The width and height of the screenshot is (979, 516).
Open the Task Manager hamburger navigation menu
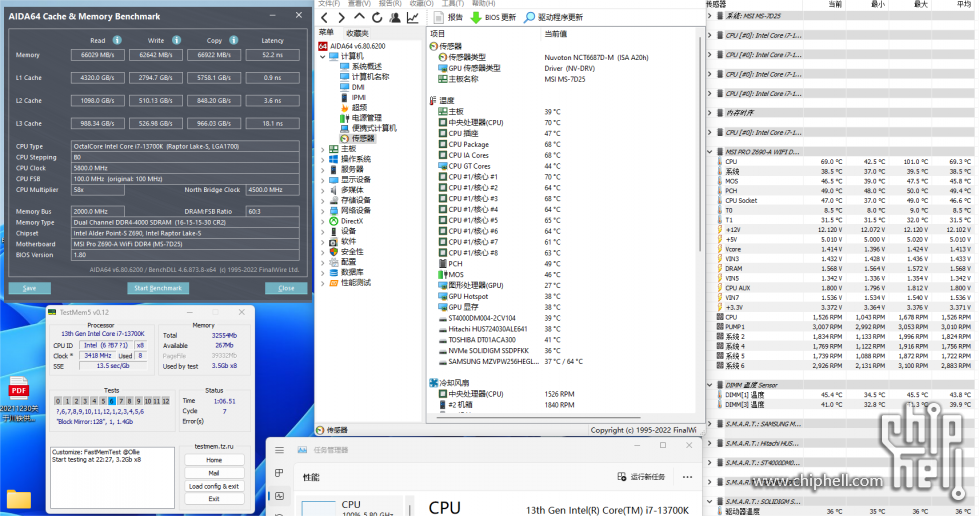279,450
